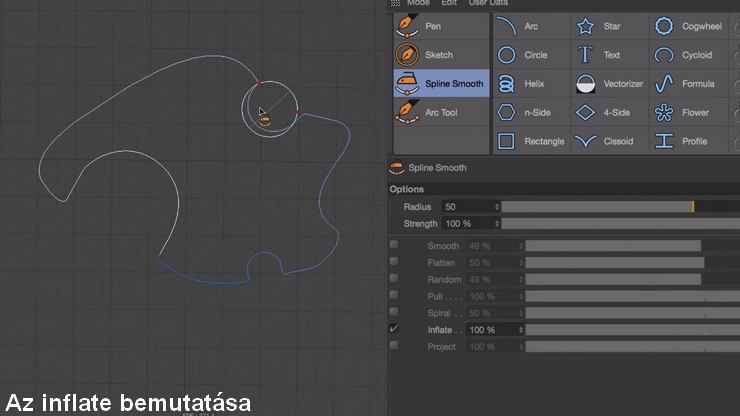Click the Strength percentage stepper
This screenshot has height=416, width=740.
point(497,223)
